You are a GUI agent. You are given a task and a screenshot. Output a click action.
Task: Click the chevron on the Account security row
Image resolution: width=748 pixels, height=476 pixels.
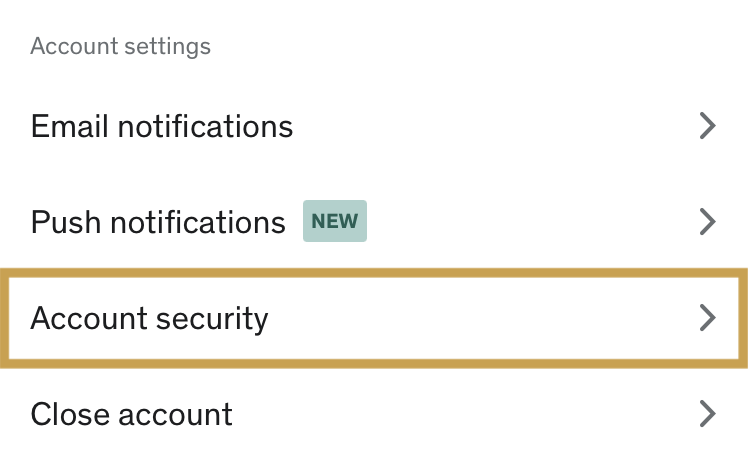pyautogui.click(x=708, y=318)
